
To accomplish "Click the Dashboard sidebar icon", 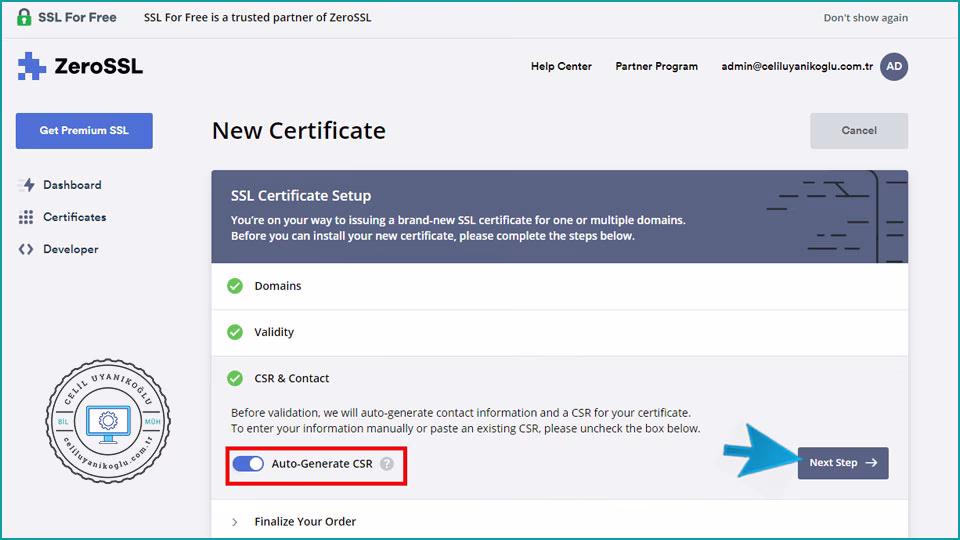I will coord(26,185).
